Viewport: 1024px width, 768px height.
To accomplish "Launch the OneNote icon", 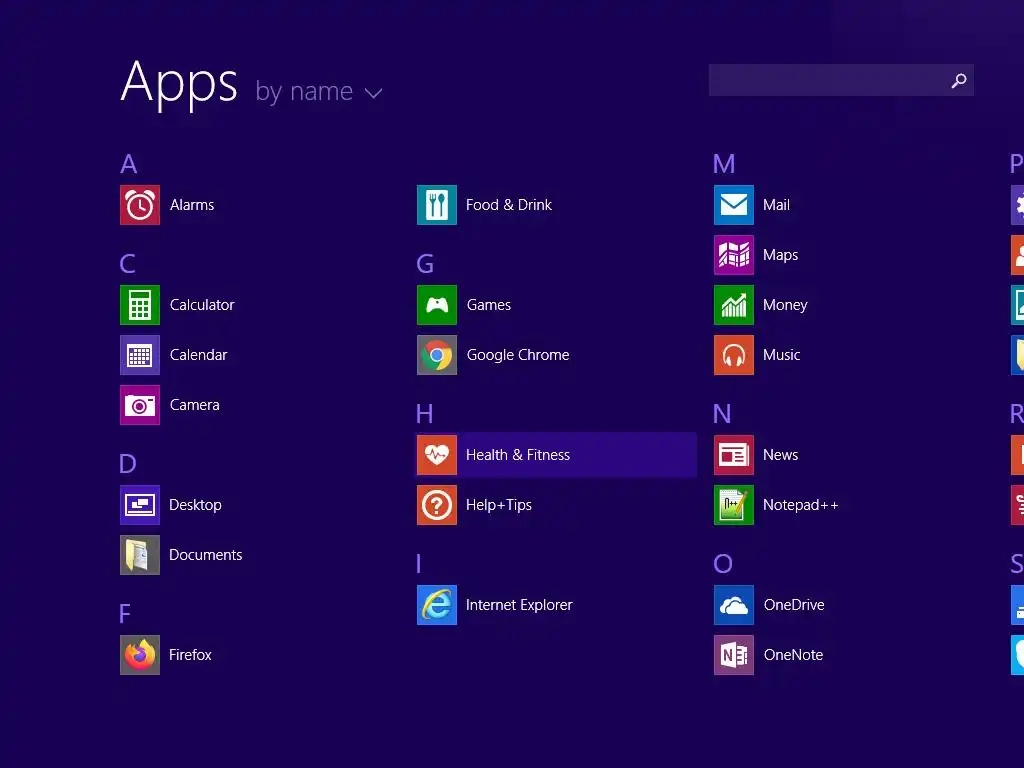I will [734, 655].
